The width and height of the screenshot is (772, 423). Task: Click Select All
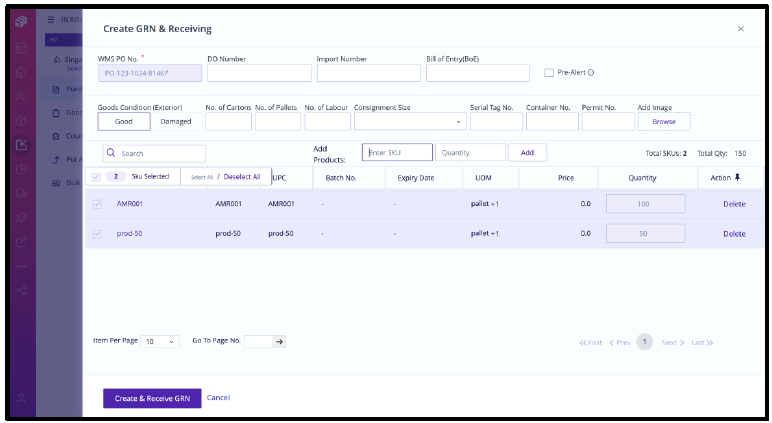[202, 177]
